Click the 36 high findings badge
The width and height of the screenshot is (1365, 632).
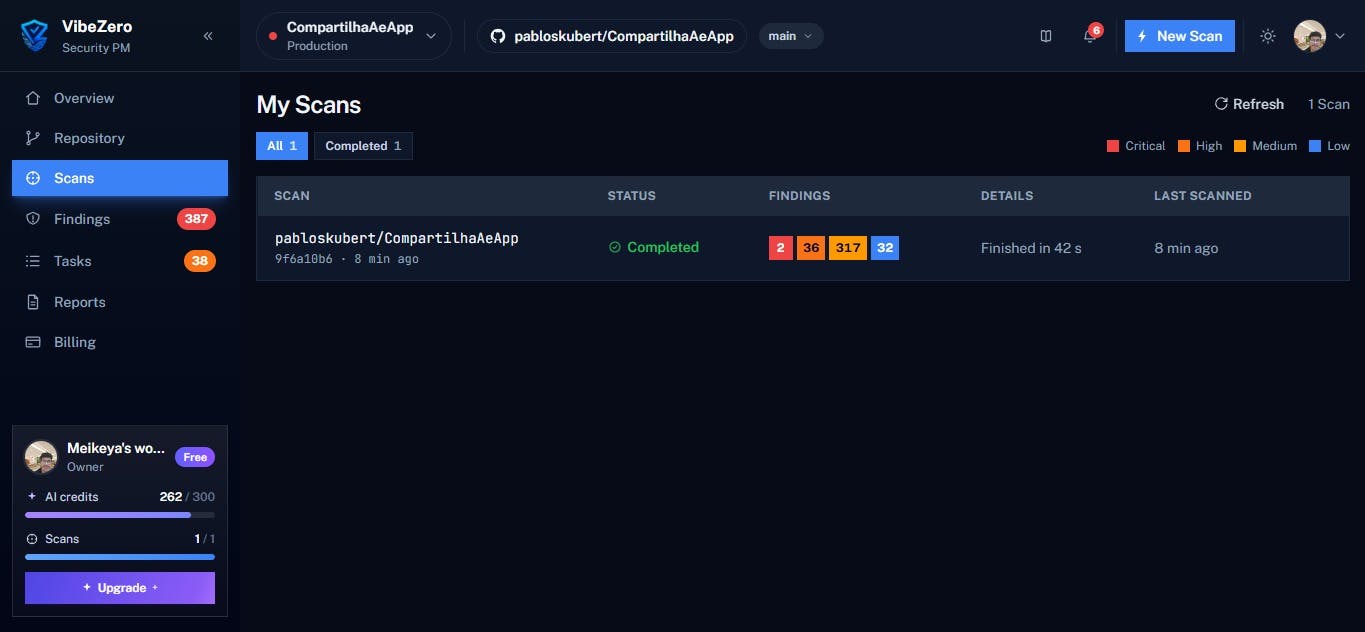(x=811, y=248)
